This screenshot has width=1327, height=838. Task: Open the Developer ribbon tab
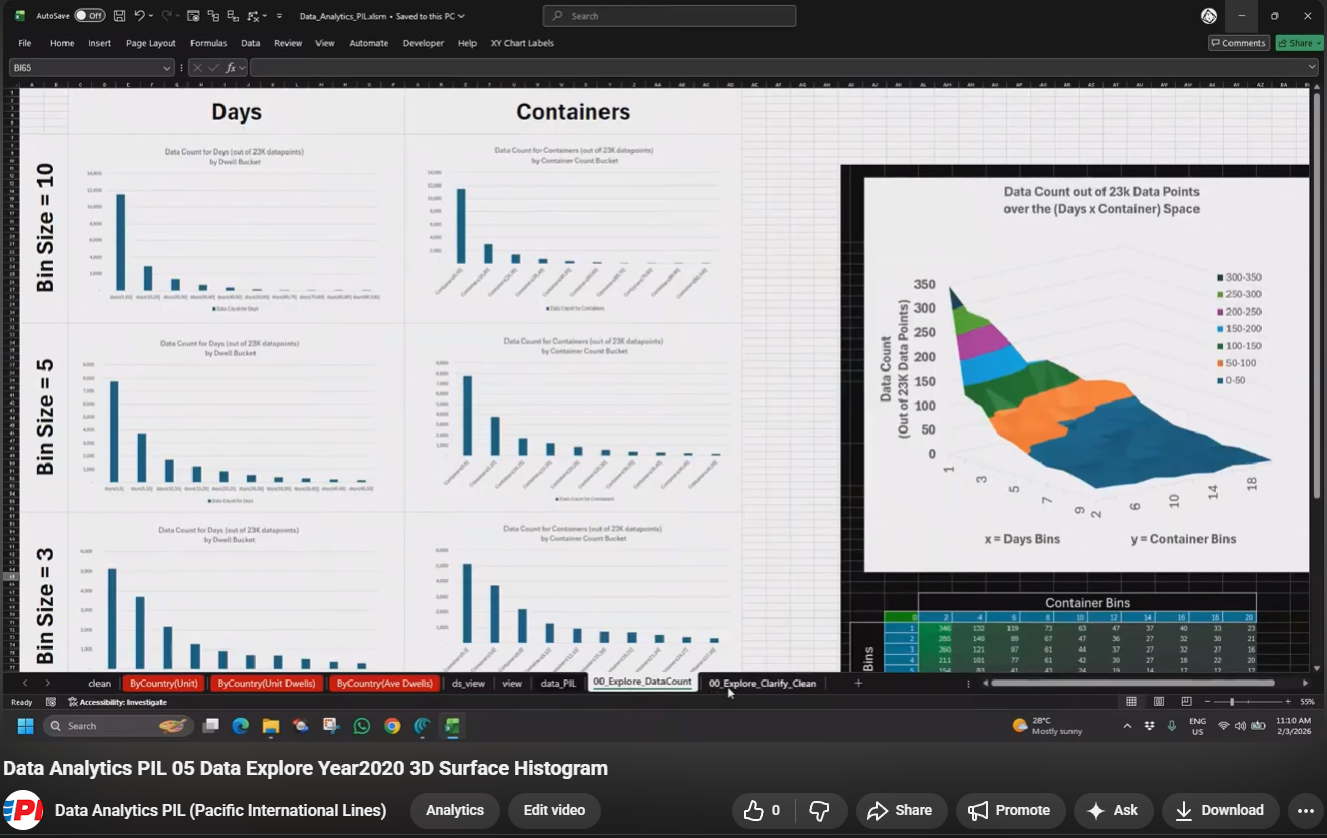tap(423, 43)
